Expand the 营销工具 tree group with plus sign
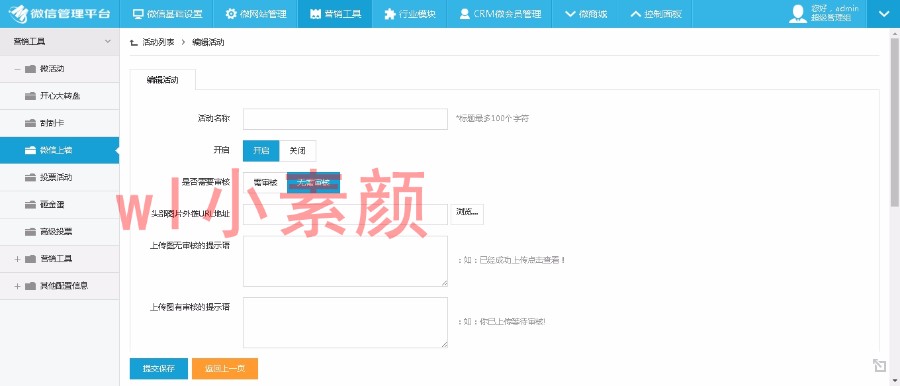 pyautogui.click(x=17, y=259)
